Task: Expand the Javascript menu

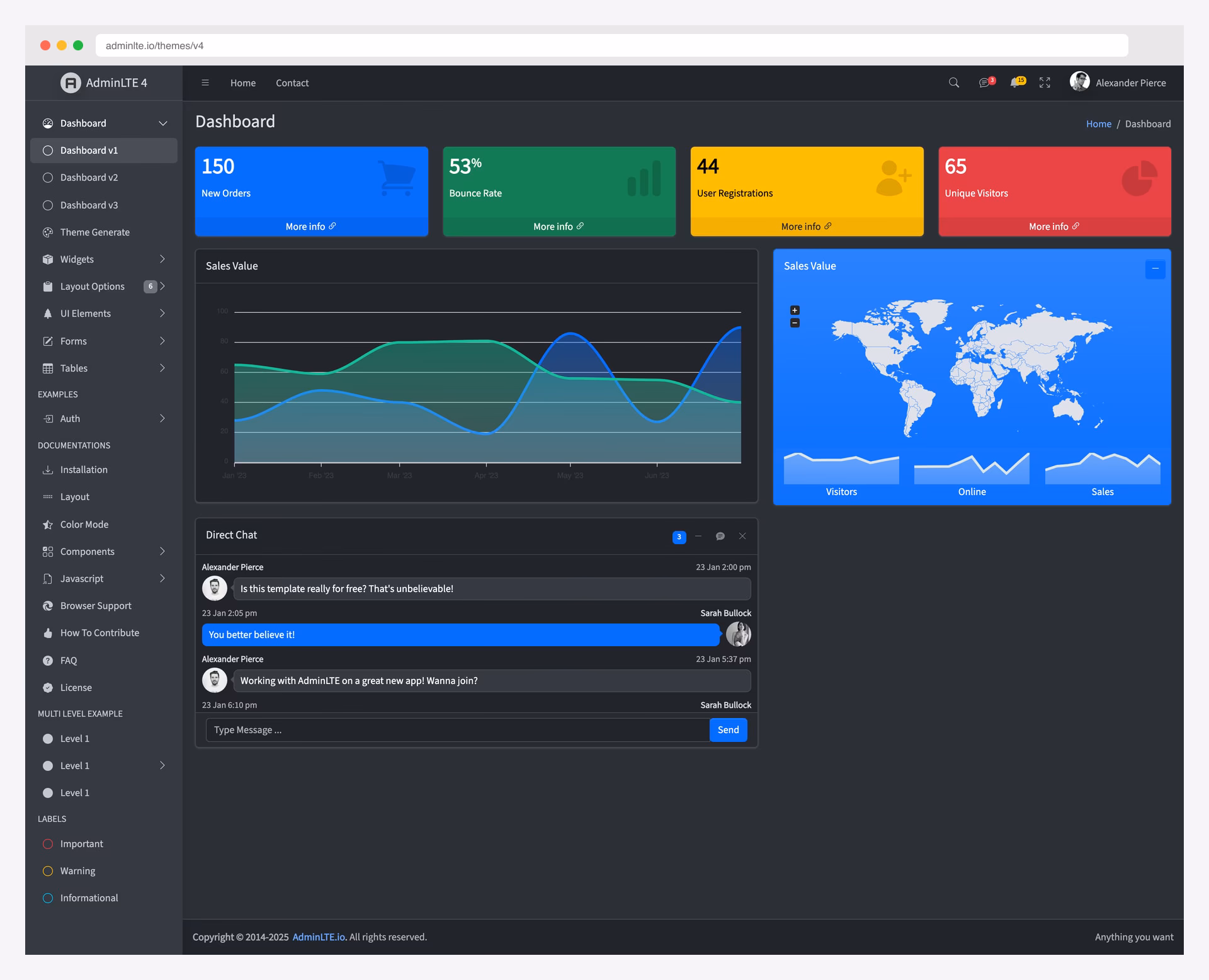Action: pyautogui.click(x=104, y=579)
